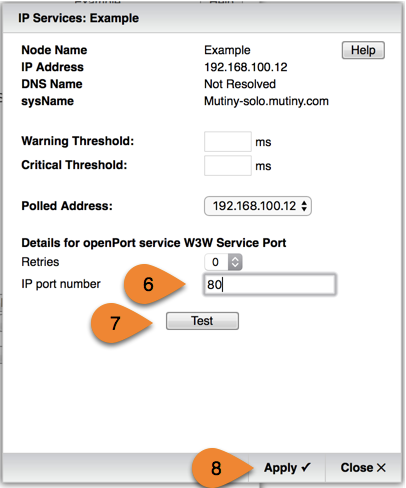Click the Node Name value Example
The image size is (406, 488).
click(x=227, y=50)
